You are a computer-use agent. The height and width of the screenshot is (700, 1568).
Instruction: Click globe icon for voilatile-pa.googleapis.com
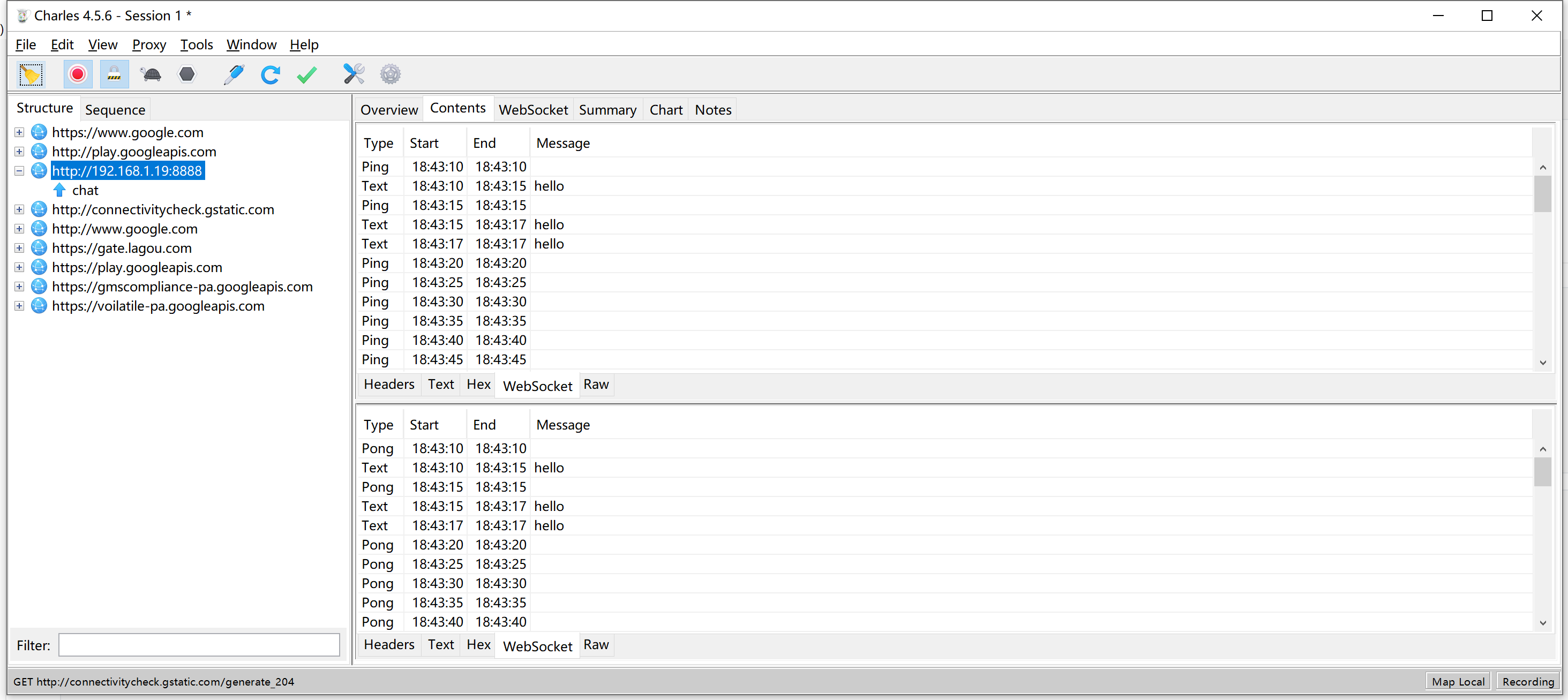pos(39,306)
